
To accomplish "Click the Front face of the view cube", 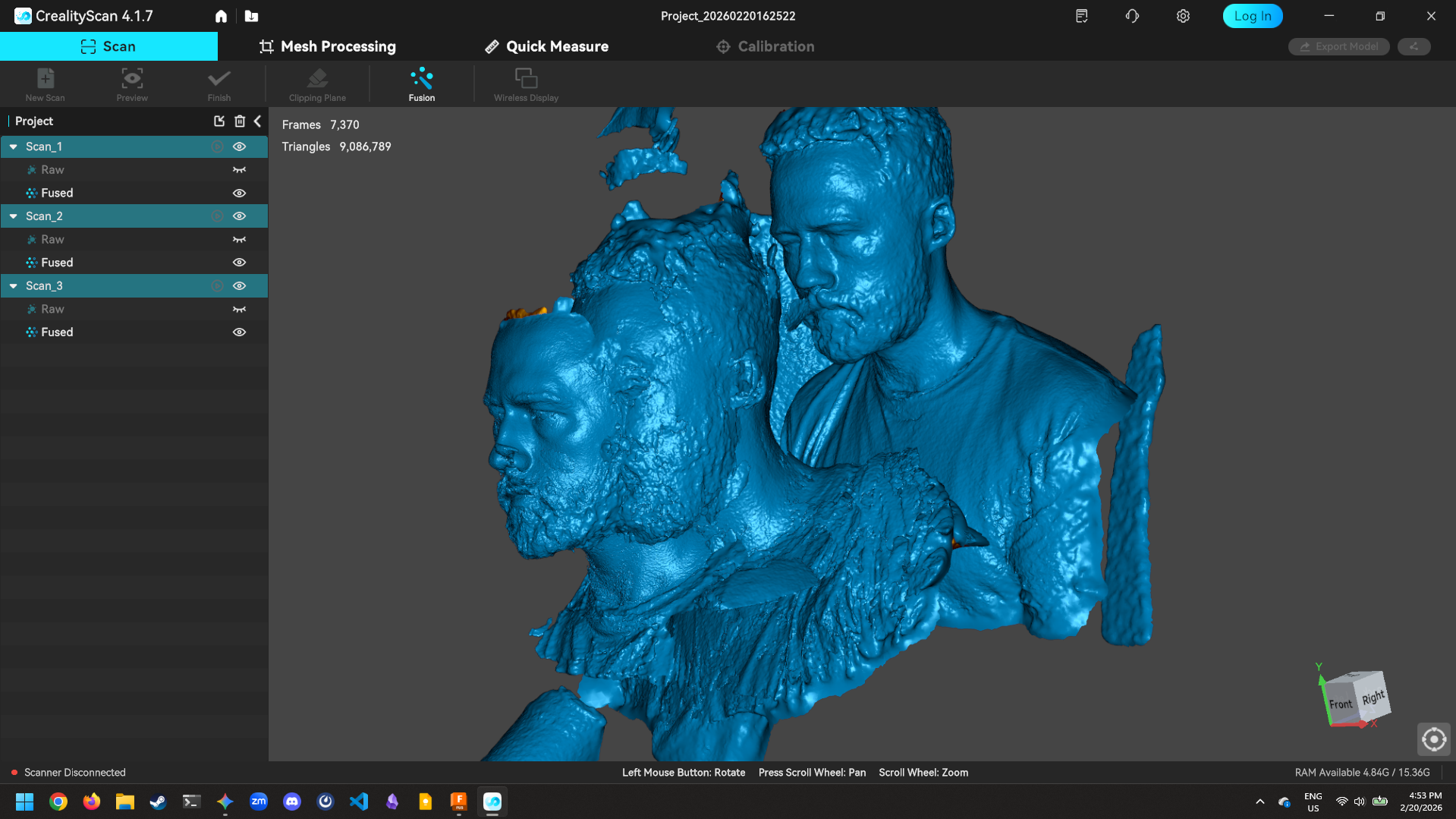I will coord(1341,704).
